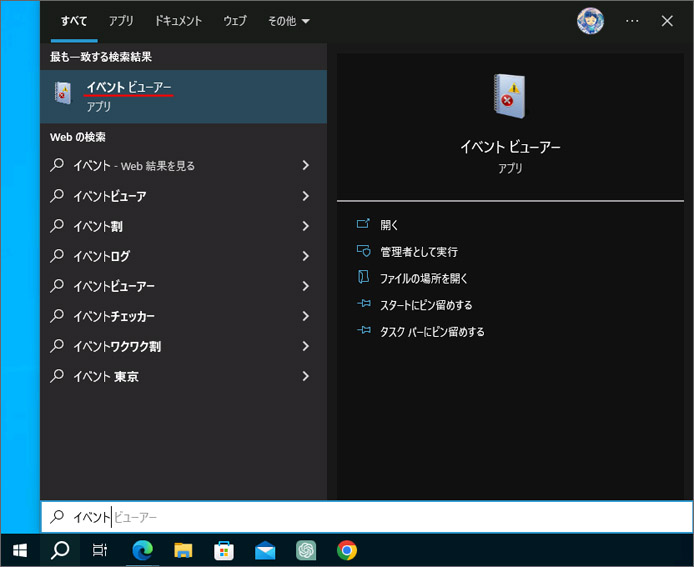The width and height of the screenshot is (694, 567).
Task: Open File Explorer from taskbar
Action: [183, 550]
